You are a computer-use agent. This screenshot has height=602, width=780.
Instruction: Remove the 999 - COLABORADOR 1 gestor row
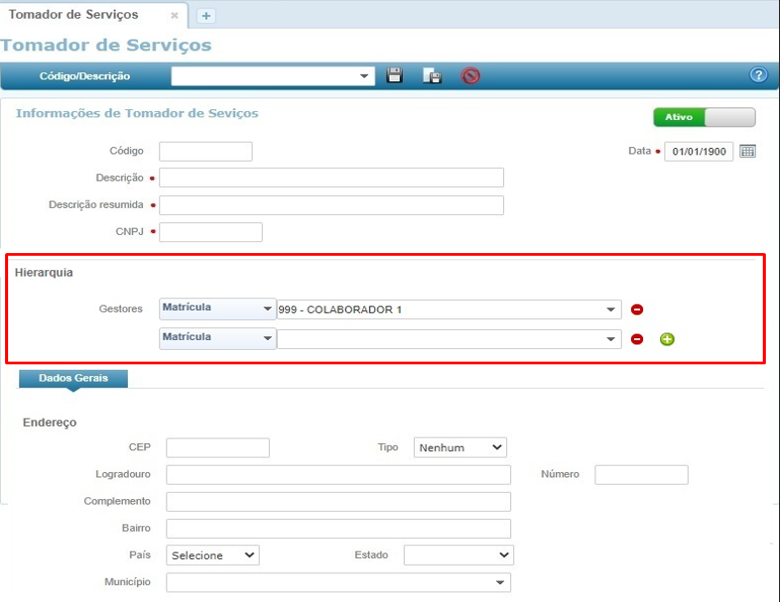tap(637, 310)
